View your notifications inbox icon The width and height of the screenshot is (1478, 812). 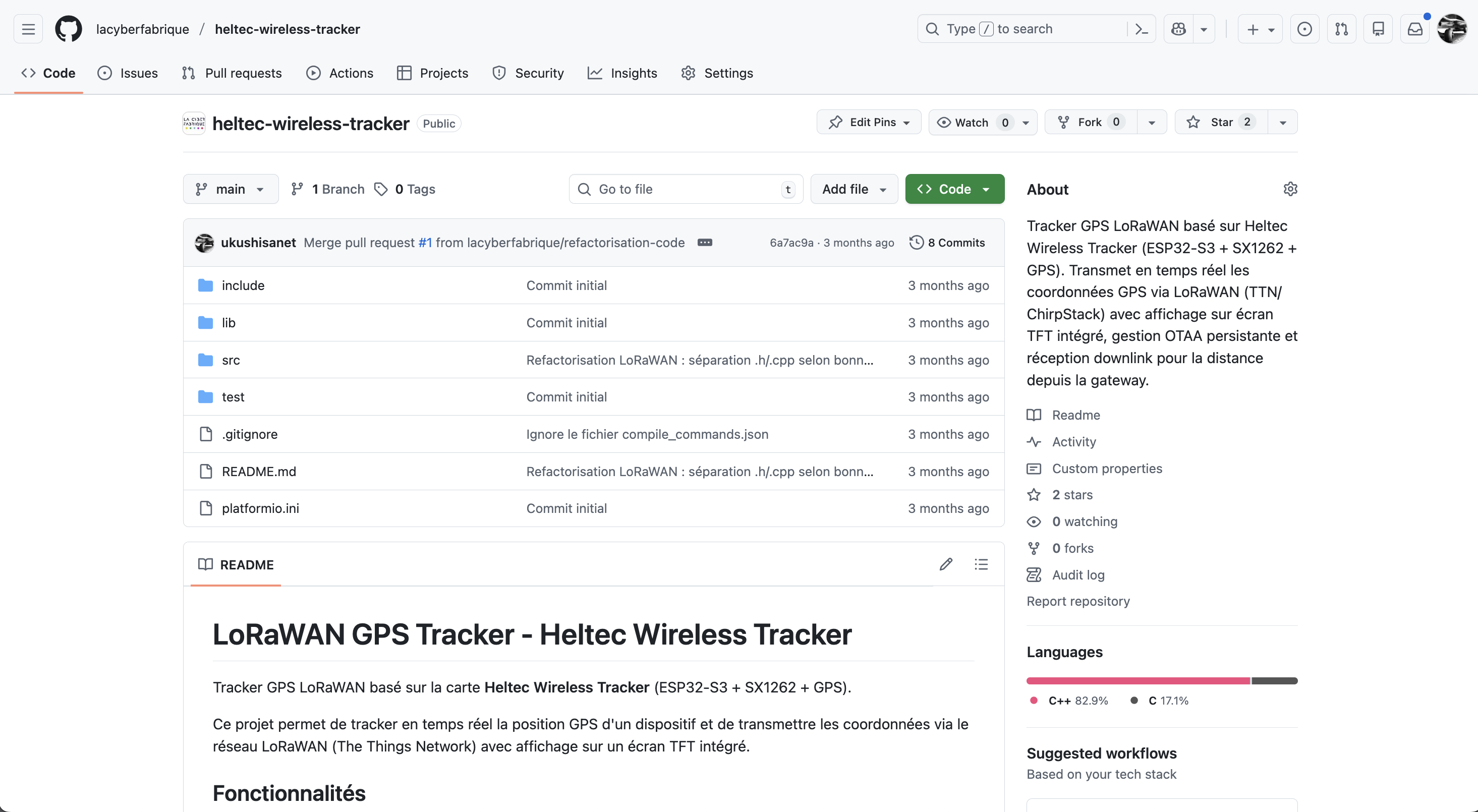coord(1415,29)
